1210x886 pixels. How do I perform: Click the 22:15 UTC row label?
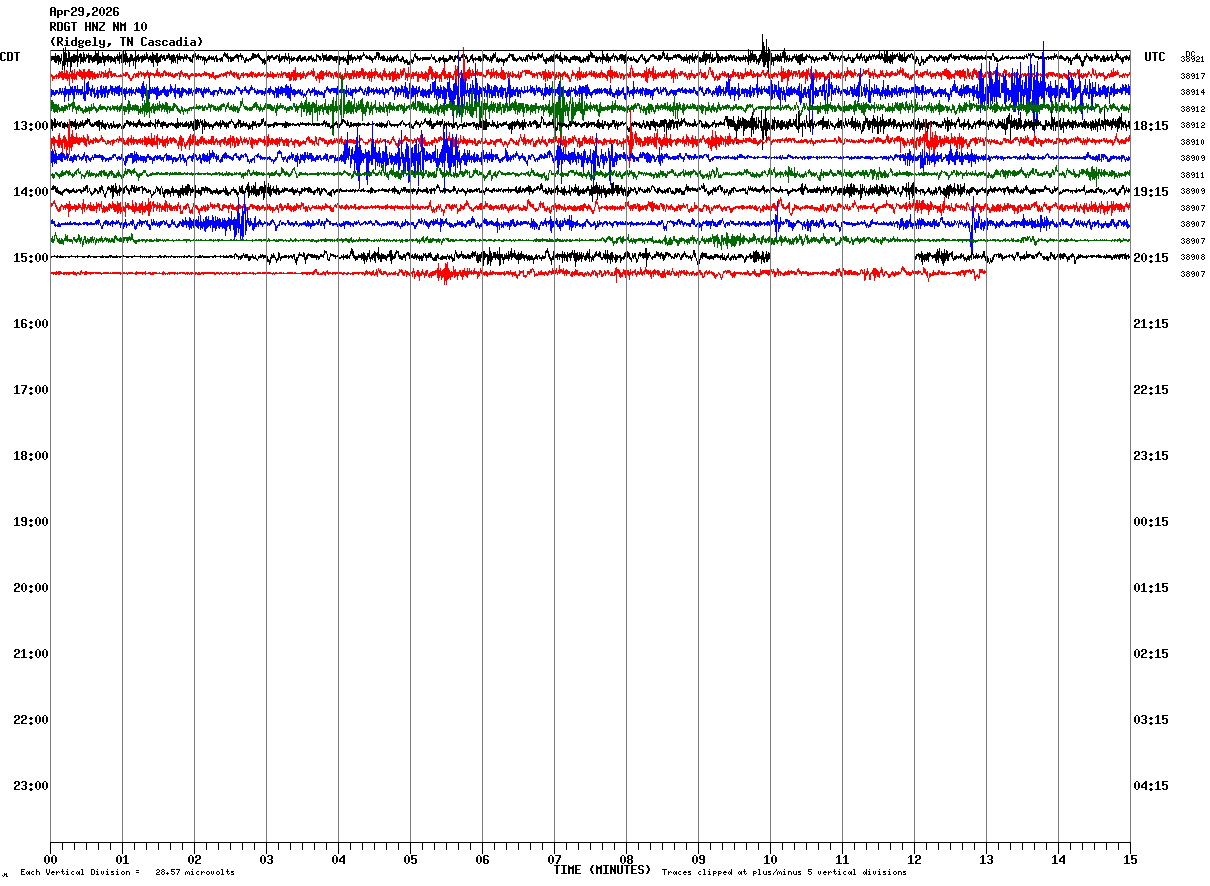1151,390
